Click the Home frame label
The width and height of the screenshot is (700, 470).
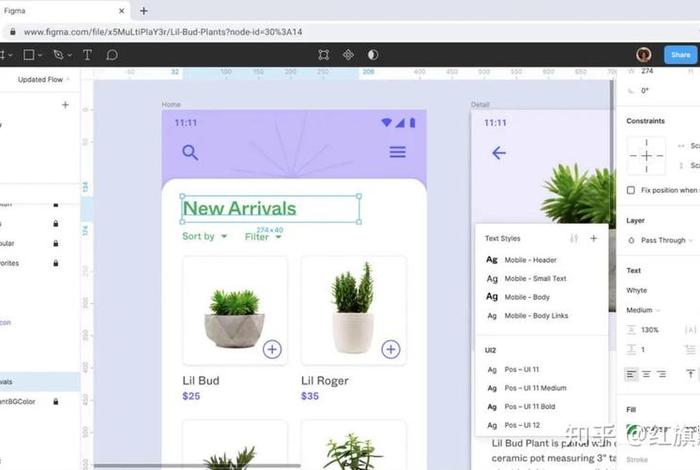pos(171,104)
